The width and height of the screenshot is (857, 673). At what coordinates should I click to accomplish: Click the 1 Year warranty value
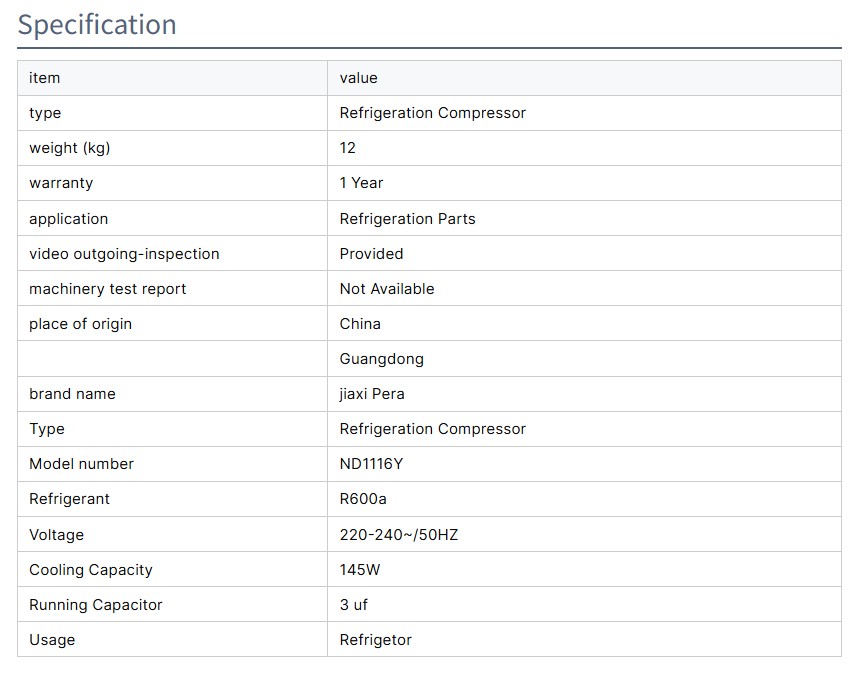pyautogui.click(x=361, y=183)
